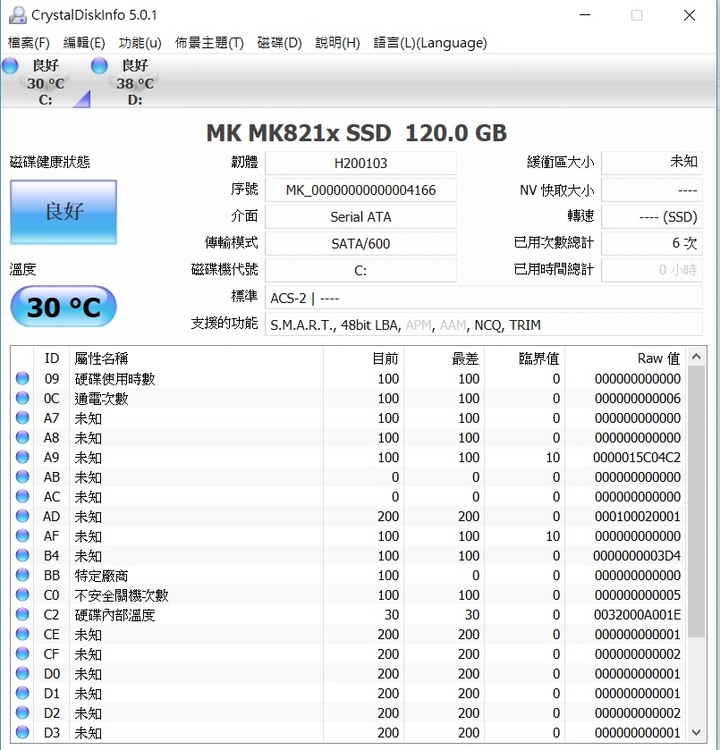Click the buffer size field 未知
Screen dimensions: 720x750
pos(652,163)
